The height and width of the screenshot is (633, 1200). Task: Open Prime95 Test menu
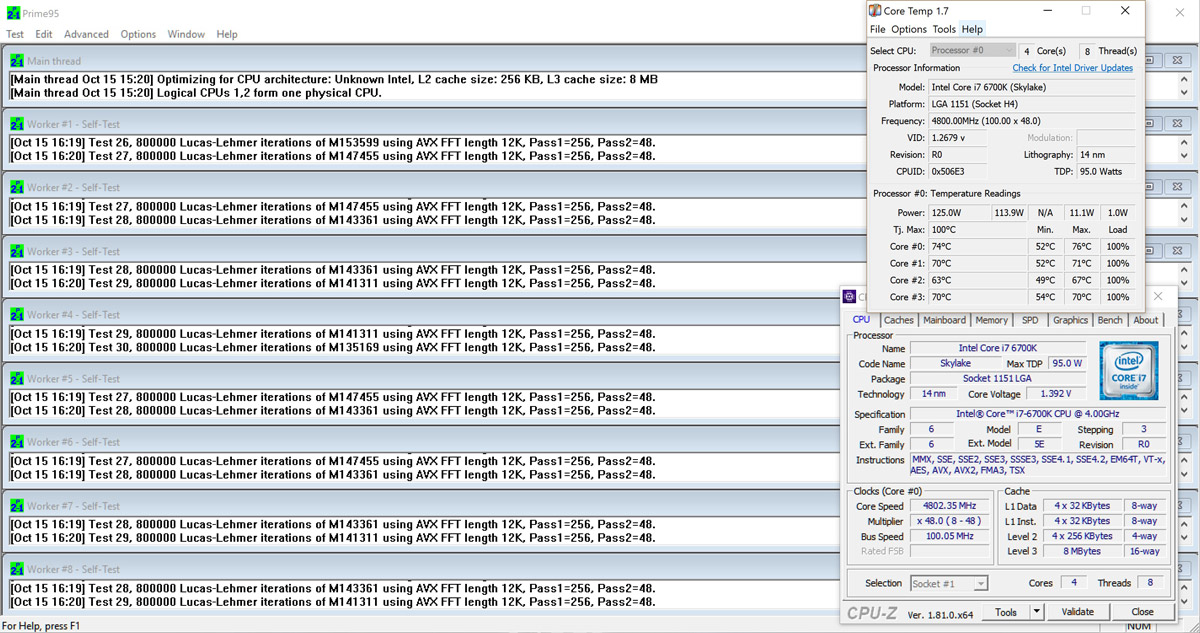pos(15,34)
